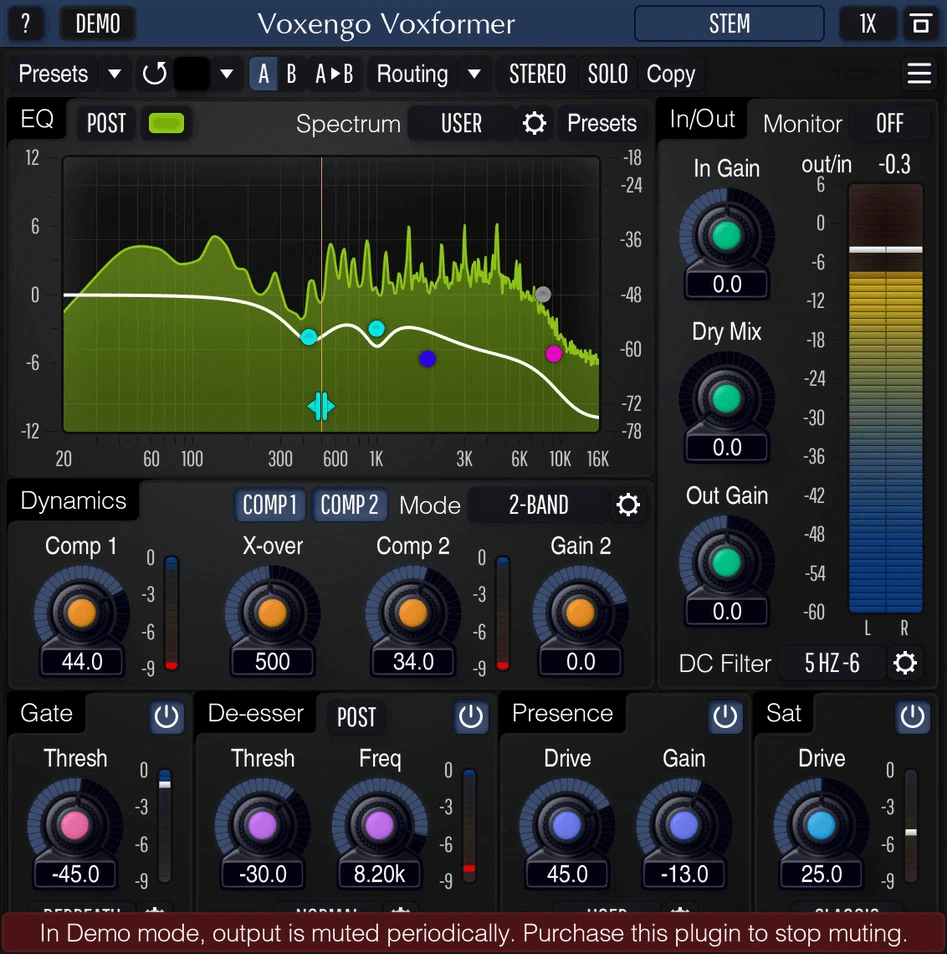Screen dimensions: 947x954
Task: Click the Sat Drive knob
Action: (x=821, y=826)
